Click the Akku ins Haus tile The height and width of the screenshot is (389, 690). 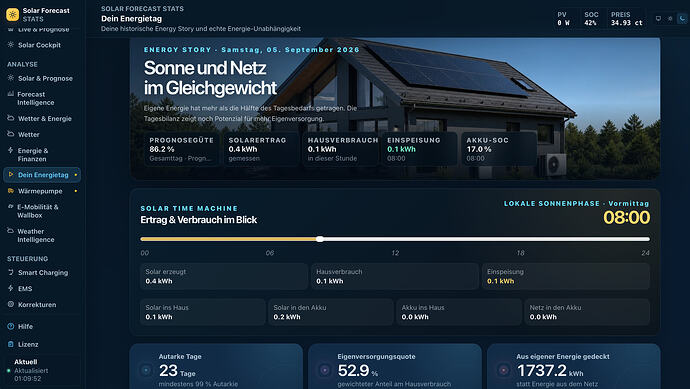click(x=459, y=312)
